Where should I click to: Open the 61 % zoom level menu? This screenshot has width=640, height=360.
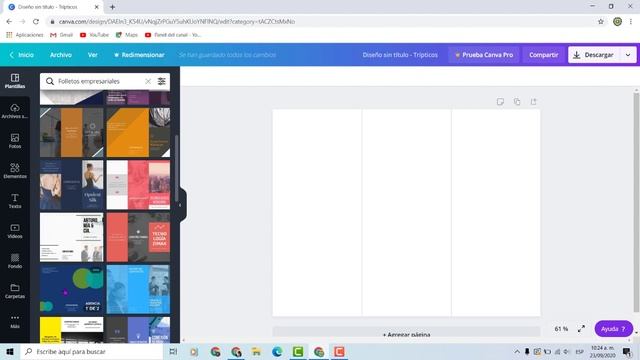[561, 329]
